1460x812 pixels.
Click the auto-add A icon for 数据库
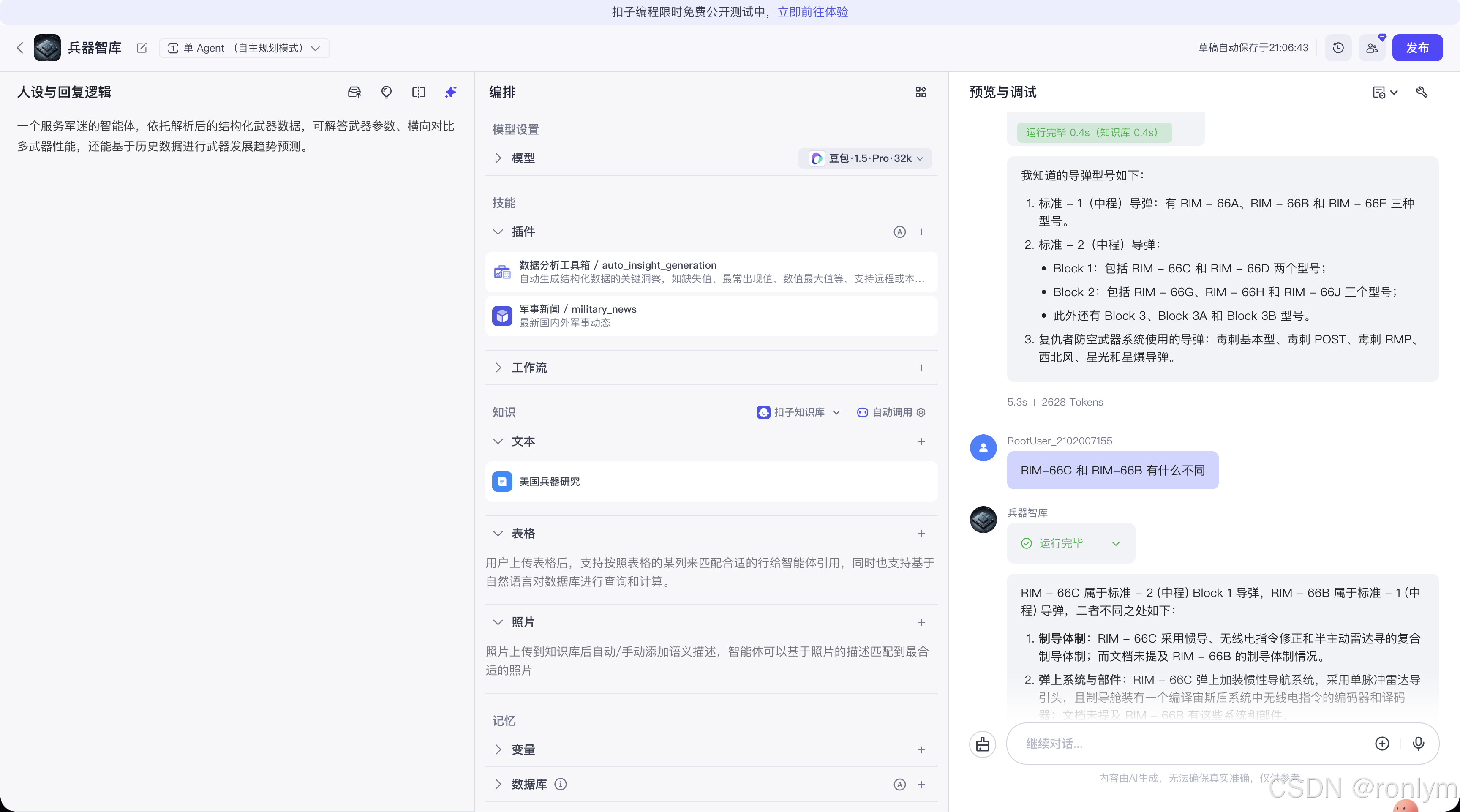pos(899,784)
